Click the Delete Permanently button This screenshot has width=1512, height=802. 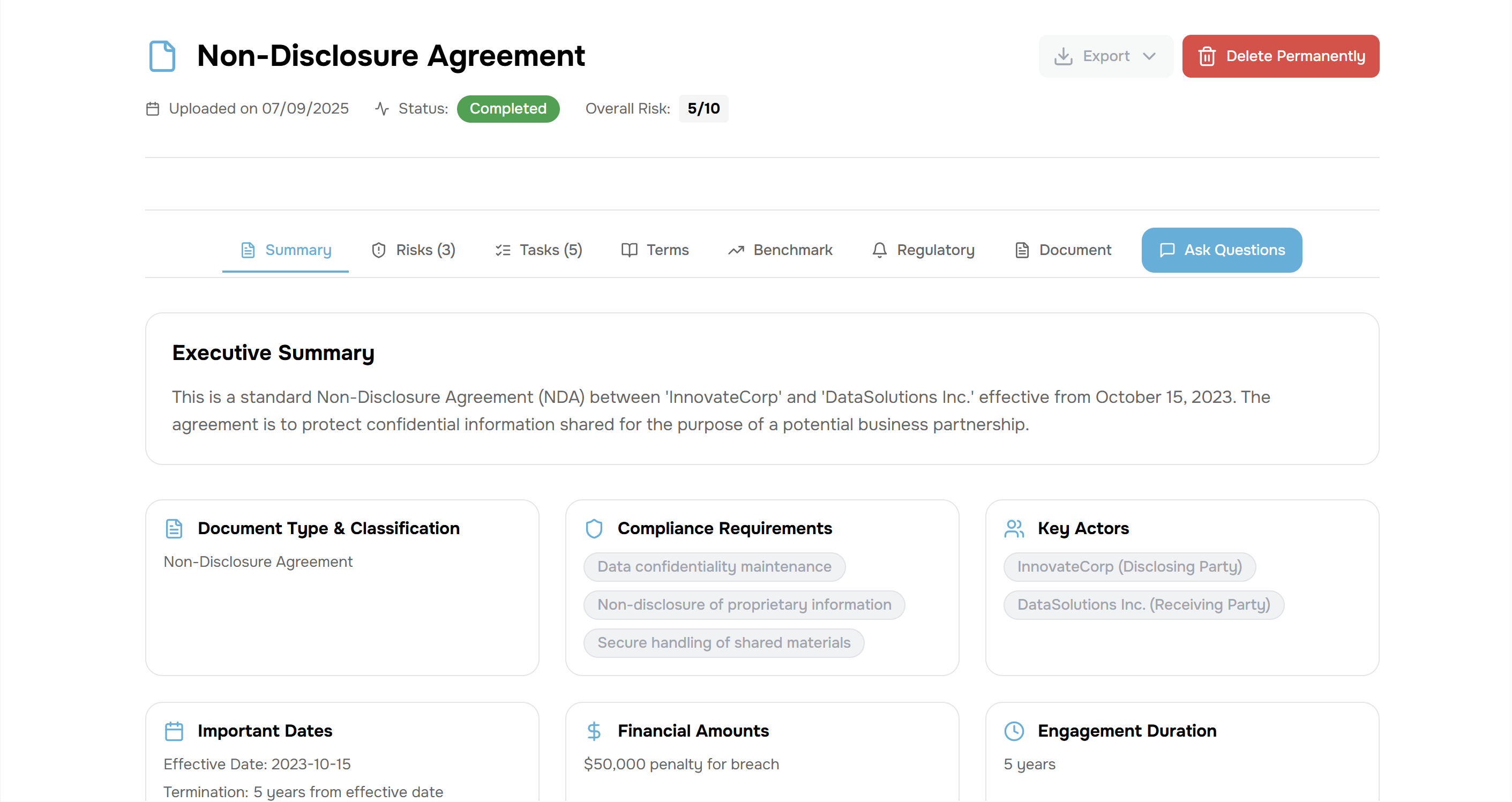pos(1281,56)
